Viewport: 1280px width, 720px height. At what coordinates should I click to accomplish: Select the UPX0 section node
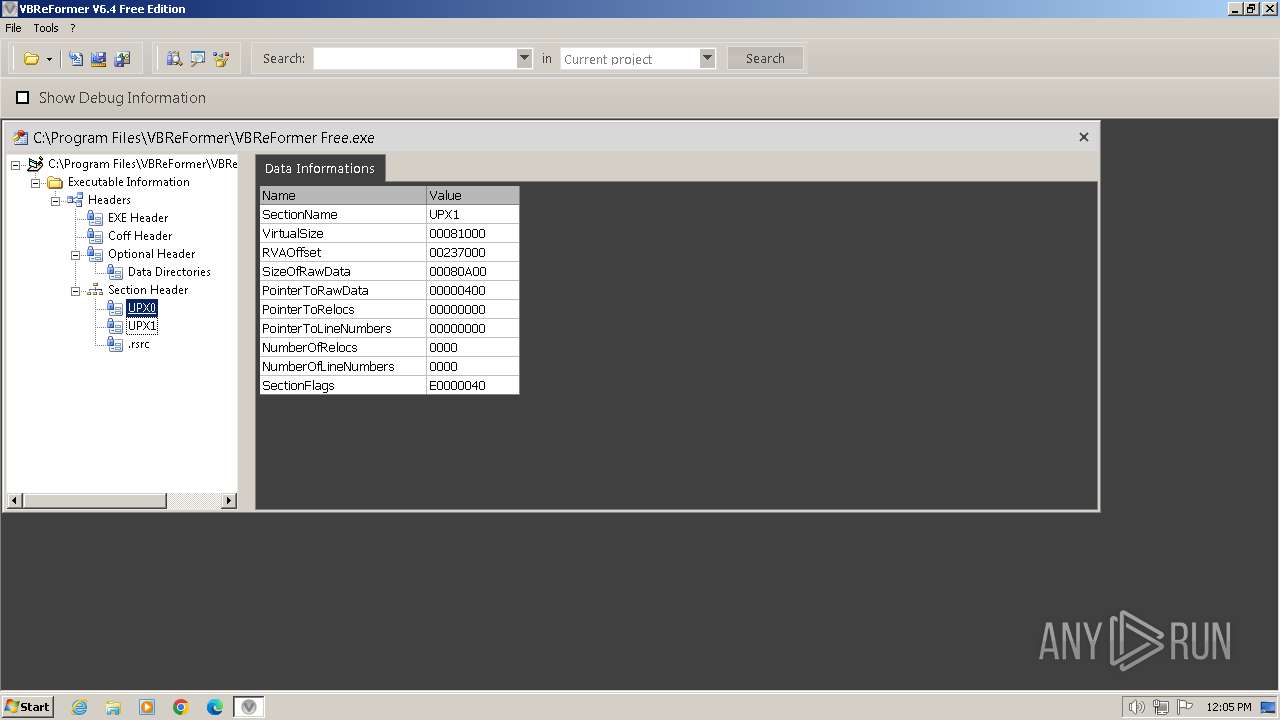(142, 308)
